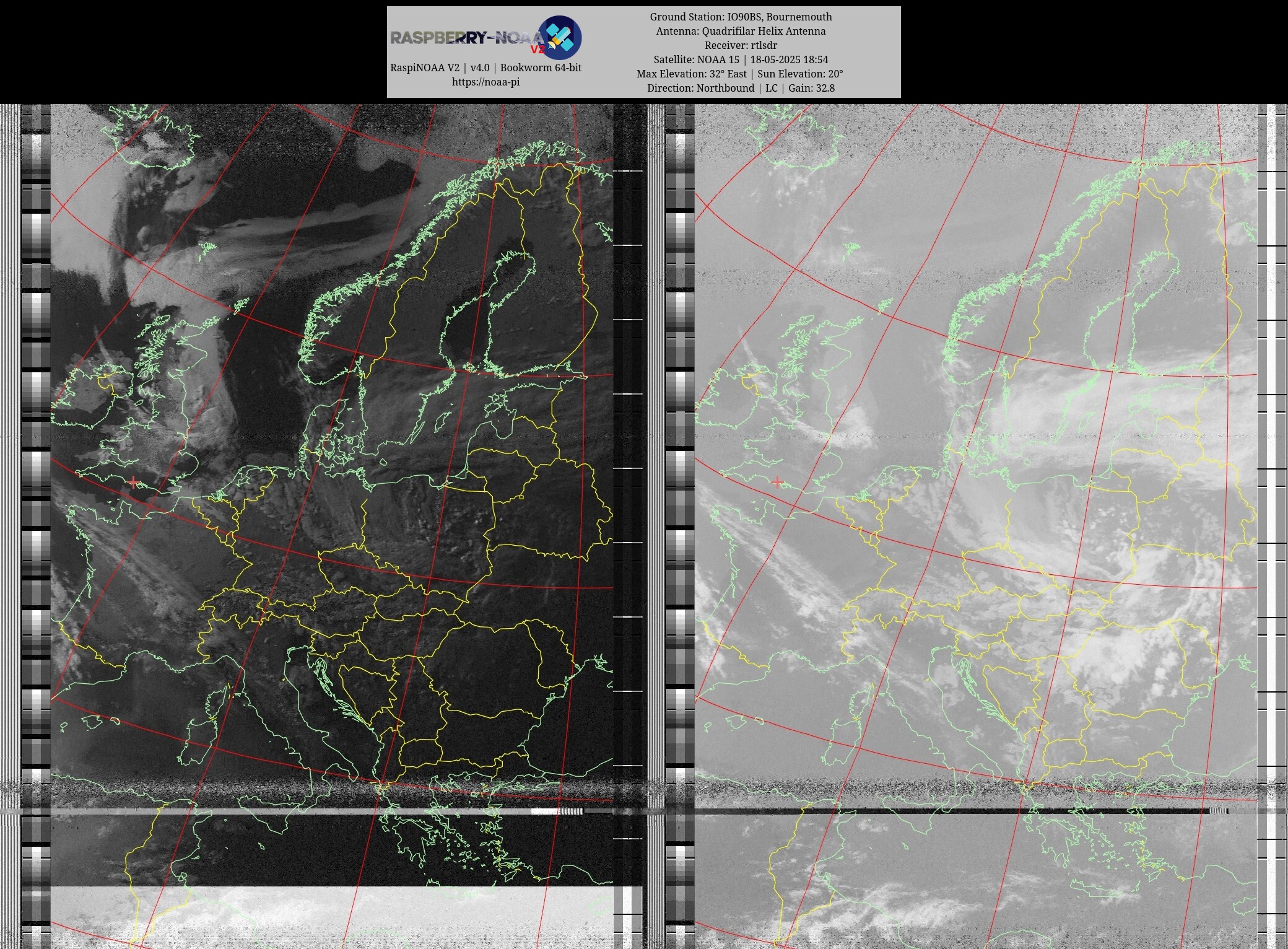Viewport: 1288px width, 949px height.
Task: Click 'Satellite: NOAA 15 | 18-05-2025 18:54' line
Action: pos(741,59)
